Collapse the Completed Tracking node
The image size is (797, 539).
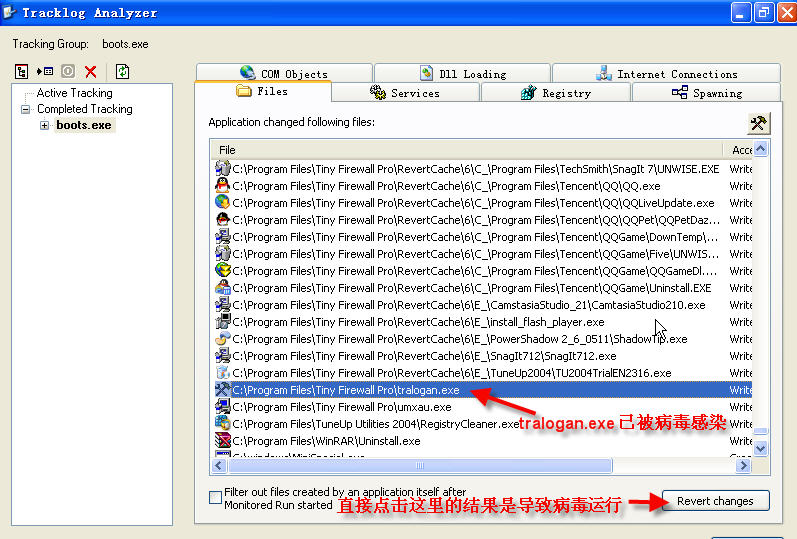(25, 109)
